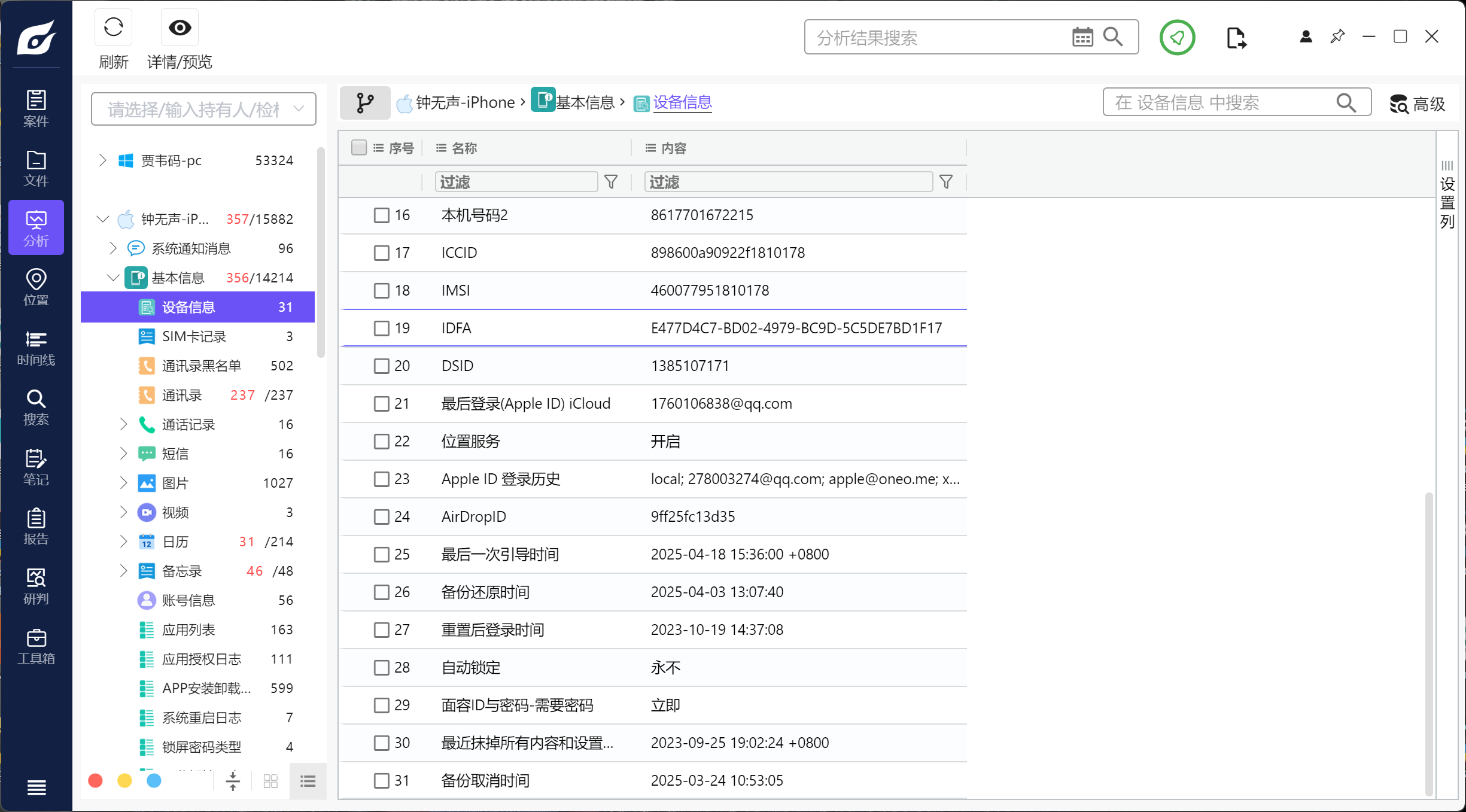Toggle the details/preview eye icon

click(x=180, y=28)
